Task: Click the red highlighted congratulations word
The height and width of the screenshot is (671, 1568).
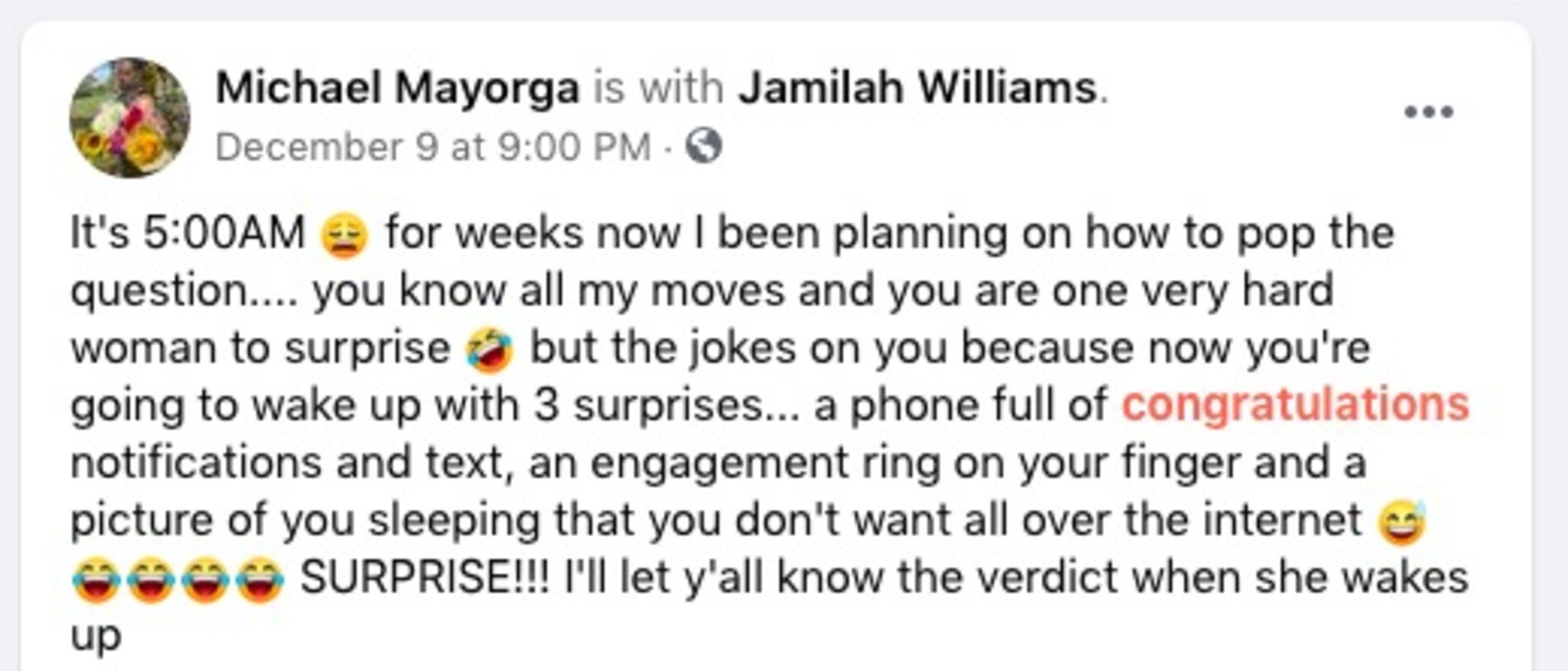Action: coord(1296,405)
